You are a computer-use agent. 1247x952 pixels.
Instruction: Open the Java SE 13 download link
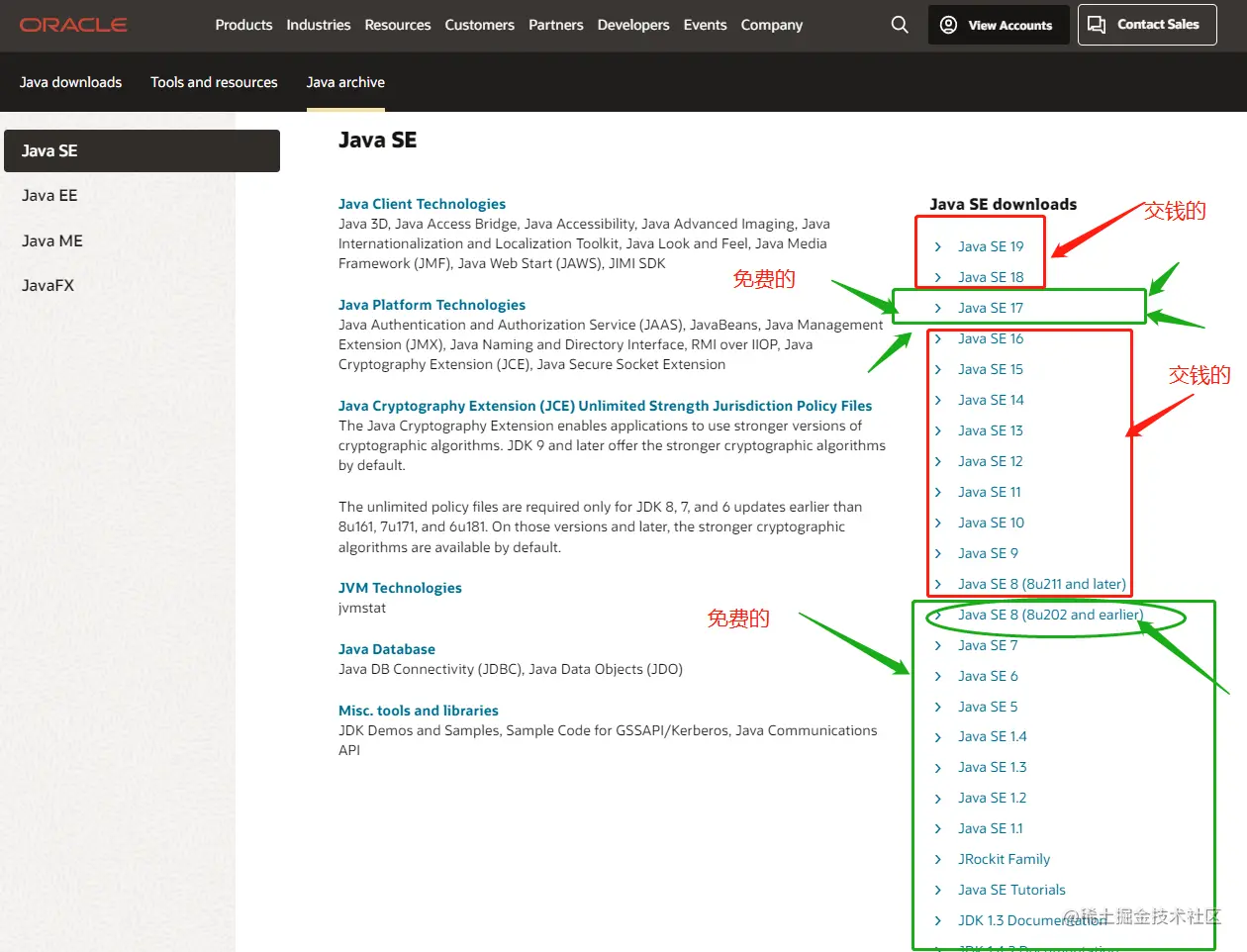(x=991, y=431)
